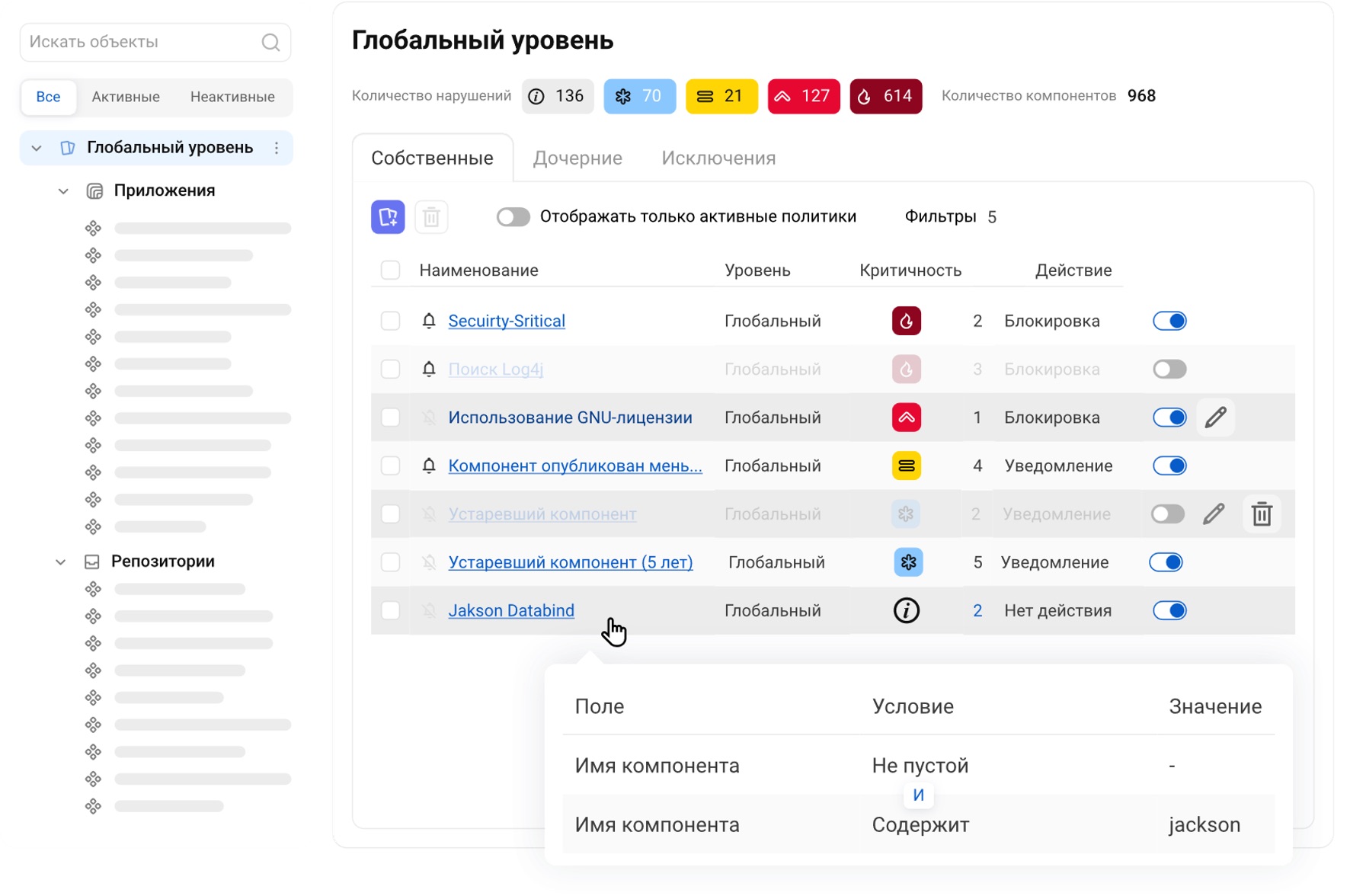This screenshot has height=896, width=1366.
Task: Collapse the Приложения section chevron
Action: pyautogui.click(x=64, y=191)
